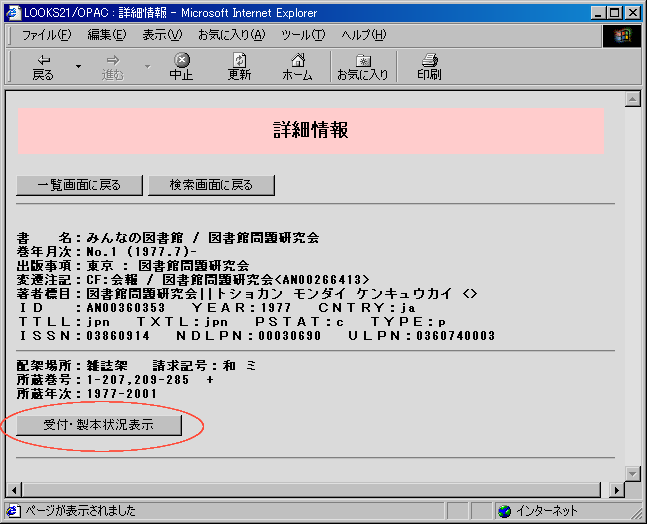
Task: Open the 表示(V) menu
Action: coord(162,35)
